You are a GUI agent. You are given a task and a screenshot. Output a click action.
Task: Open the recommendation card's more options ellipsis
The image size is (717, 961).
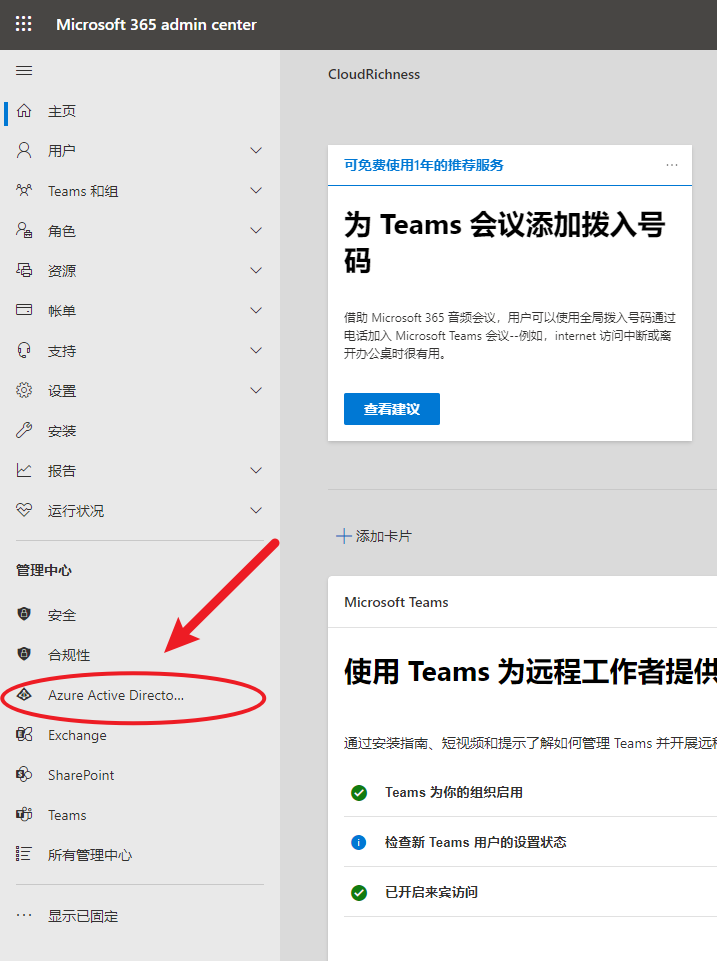point(672,165)
